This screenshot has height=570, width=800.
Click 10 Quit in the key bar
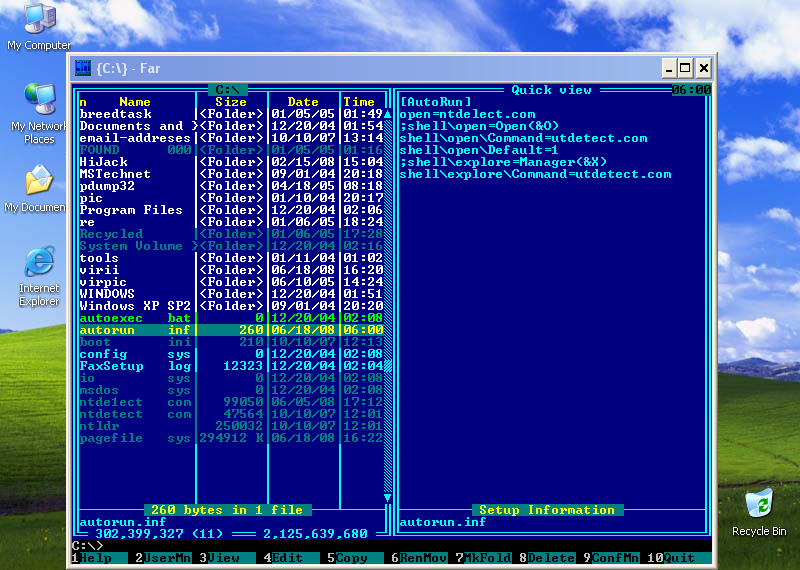679,558
